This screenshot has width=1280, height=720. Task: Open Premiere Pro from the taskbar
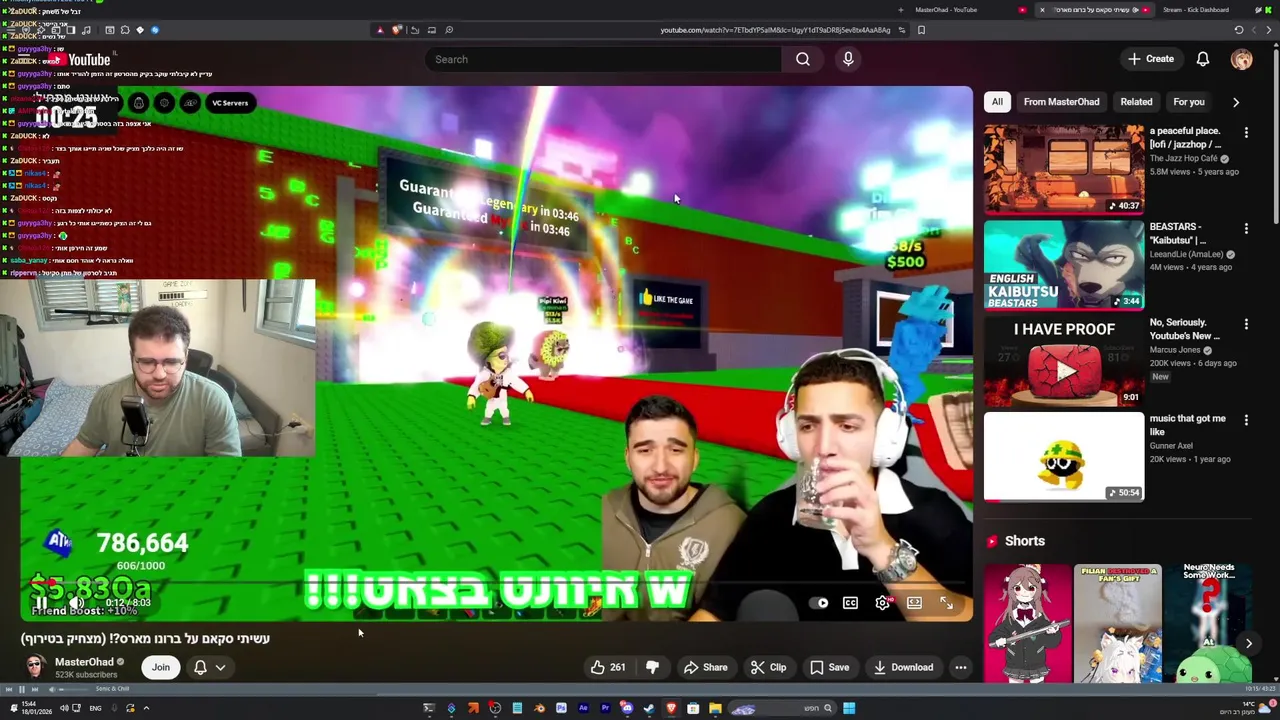(x=605, y=708)
